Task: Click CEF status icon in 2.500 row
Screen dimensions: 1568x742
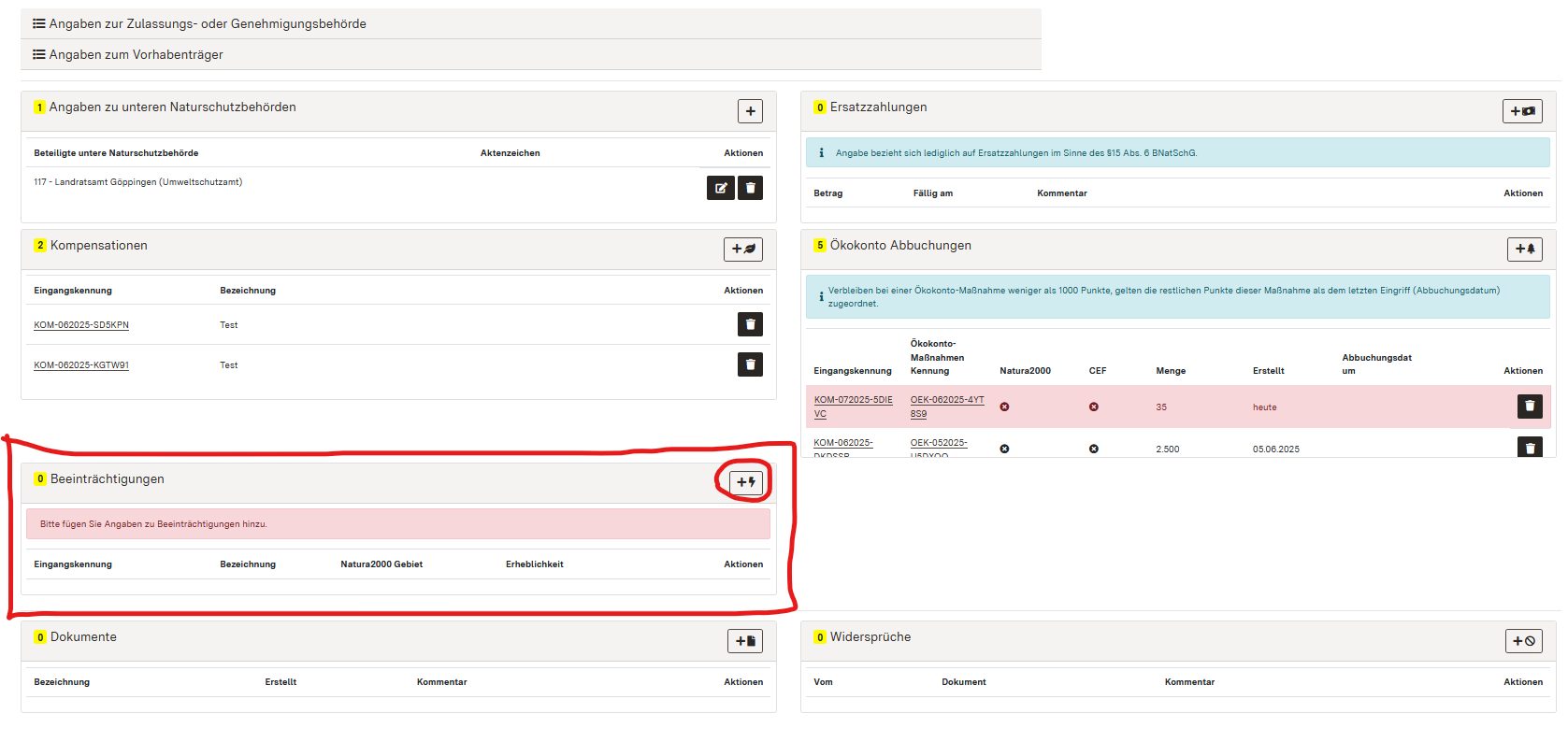Action: 1094,449
